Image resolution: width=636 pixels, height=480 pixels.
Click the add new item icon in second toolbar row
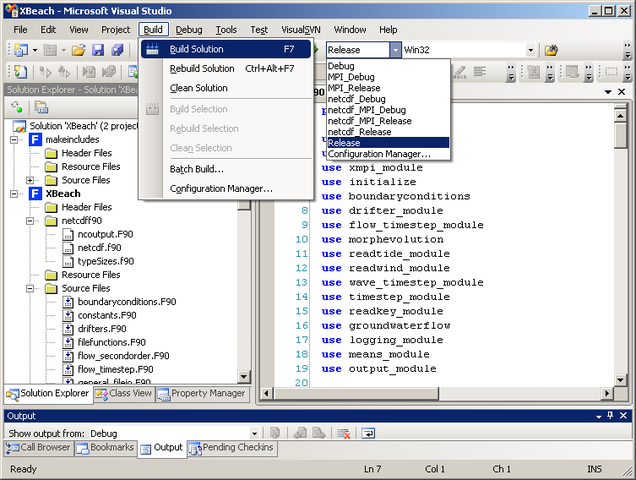point(20,72)
